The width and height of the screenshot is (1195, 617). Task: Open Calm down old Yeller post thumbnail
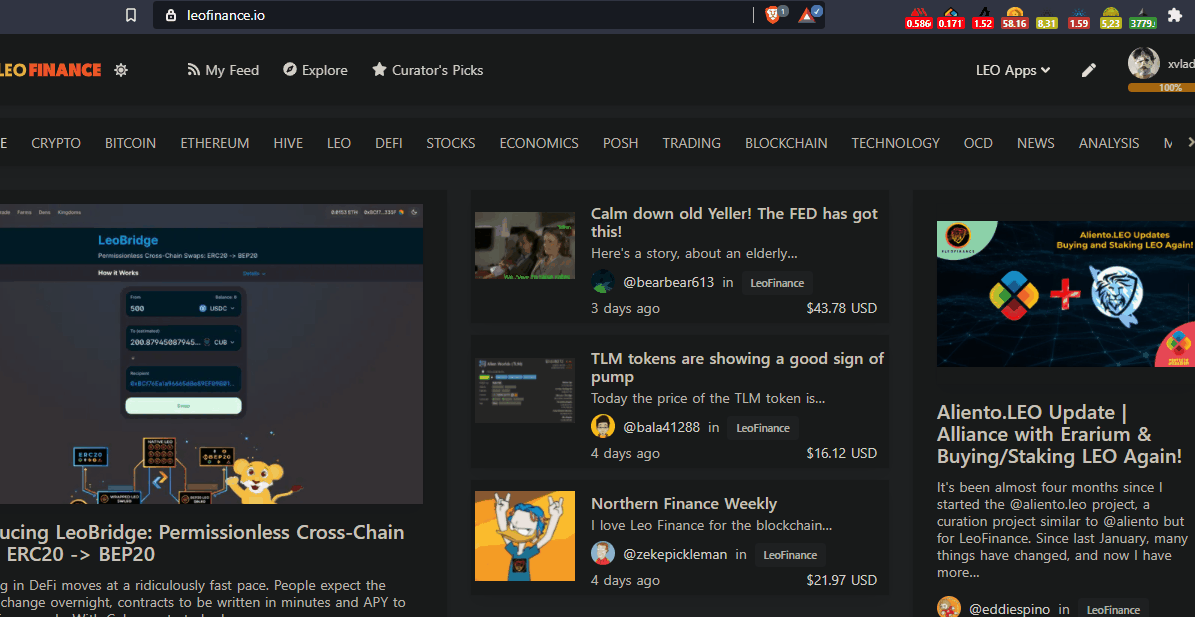[524, 245]
